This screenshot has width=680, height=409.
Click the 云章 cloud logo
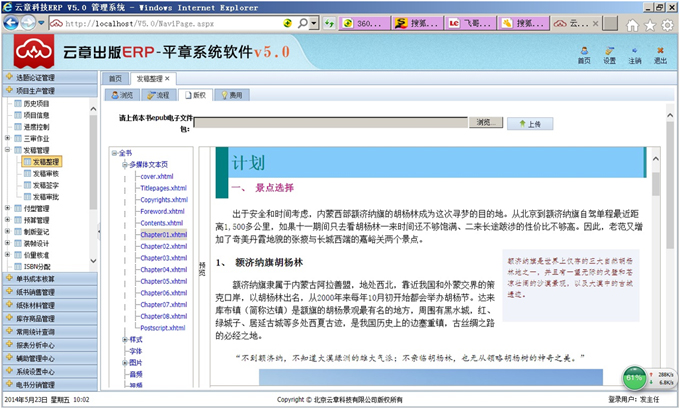coord(34,51)
